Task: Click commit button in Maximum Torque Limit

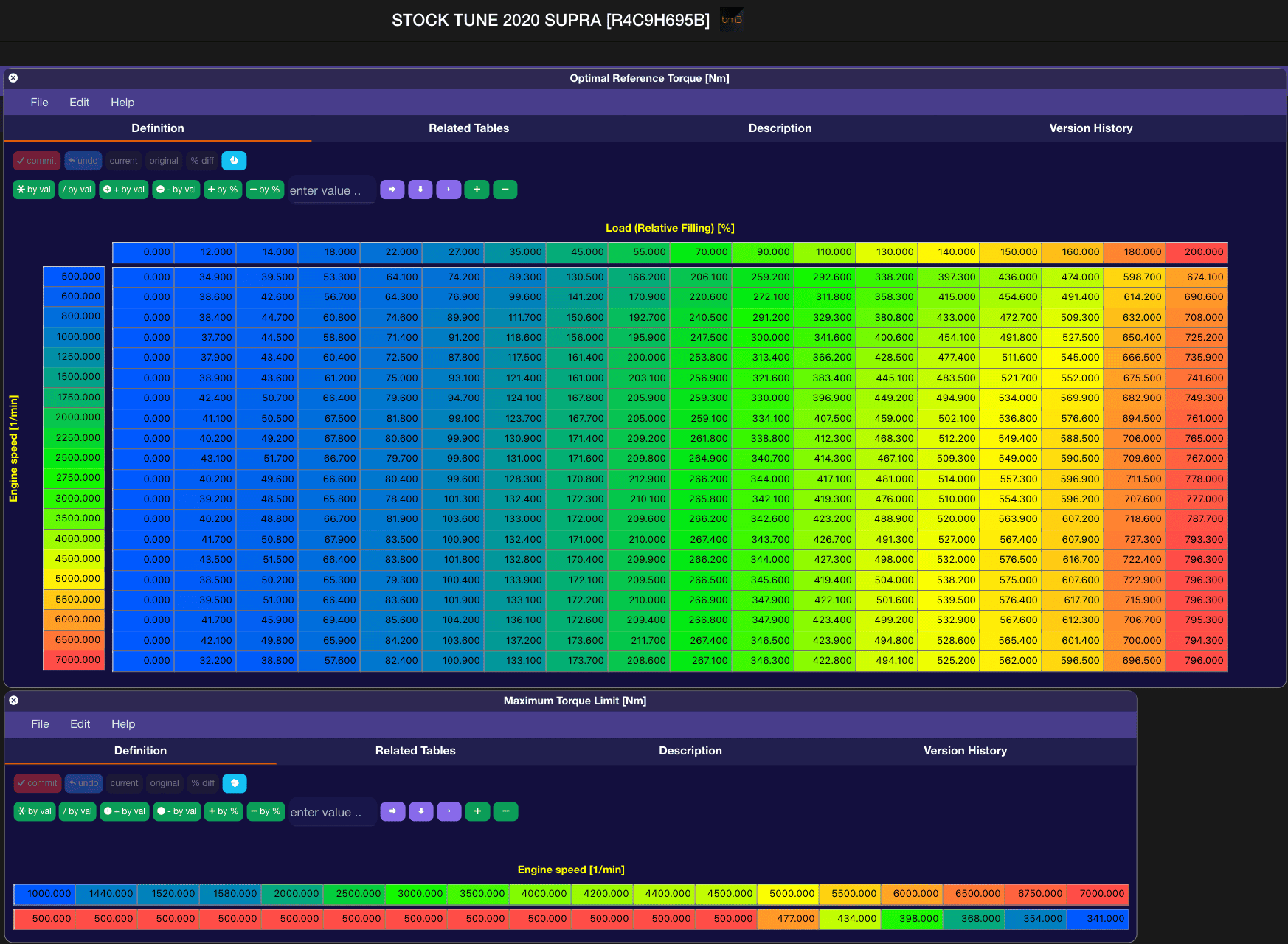Action: (38, 783)
